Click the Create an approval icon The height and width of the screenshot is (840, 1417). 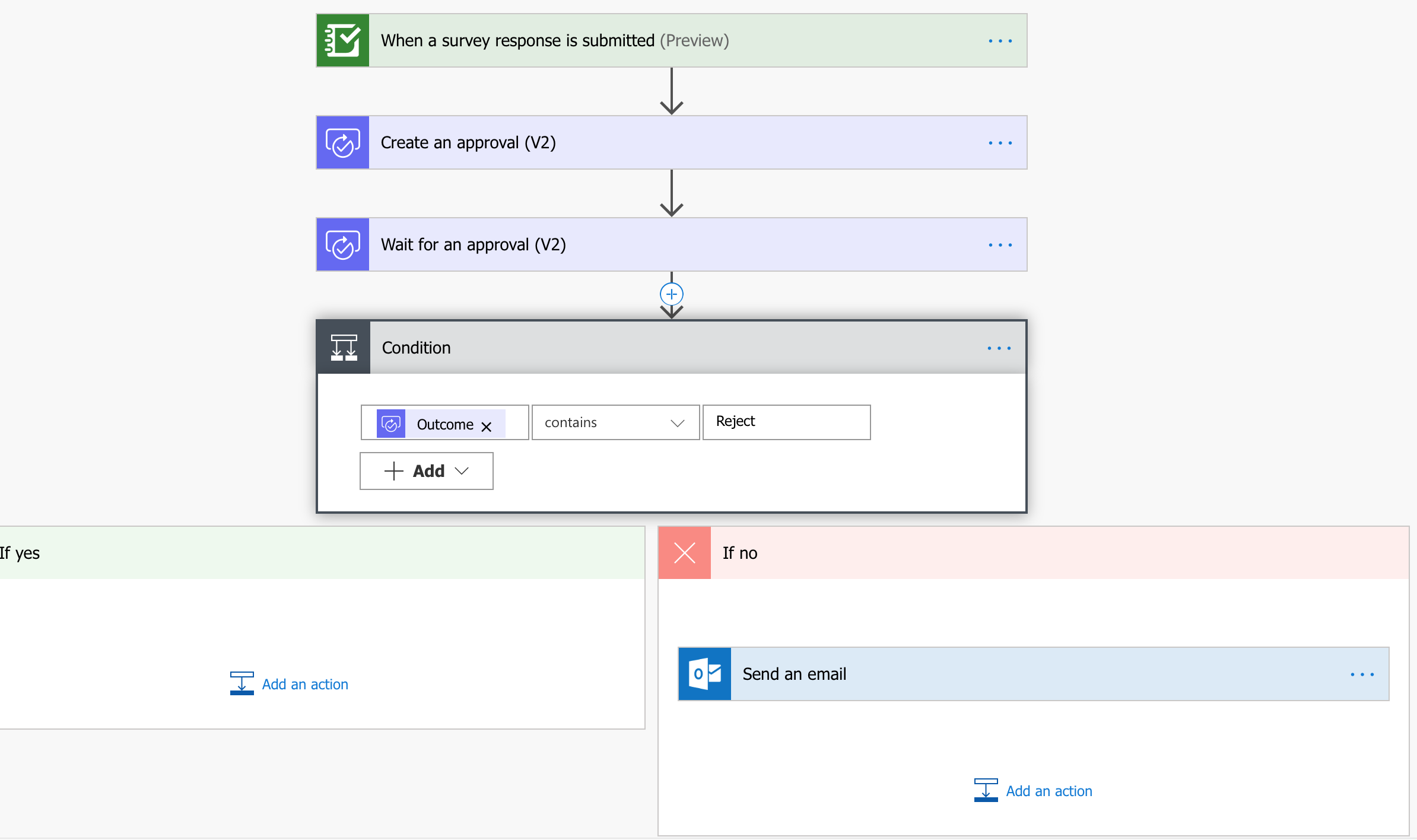click(x=342, y=142)
